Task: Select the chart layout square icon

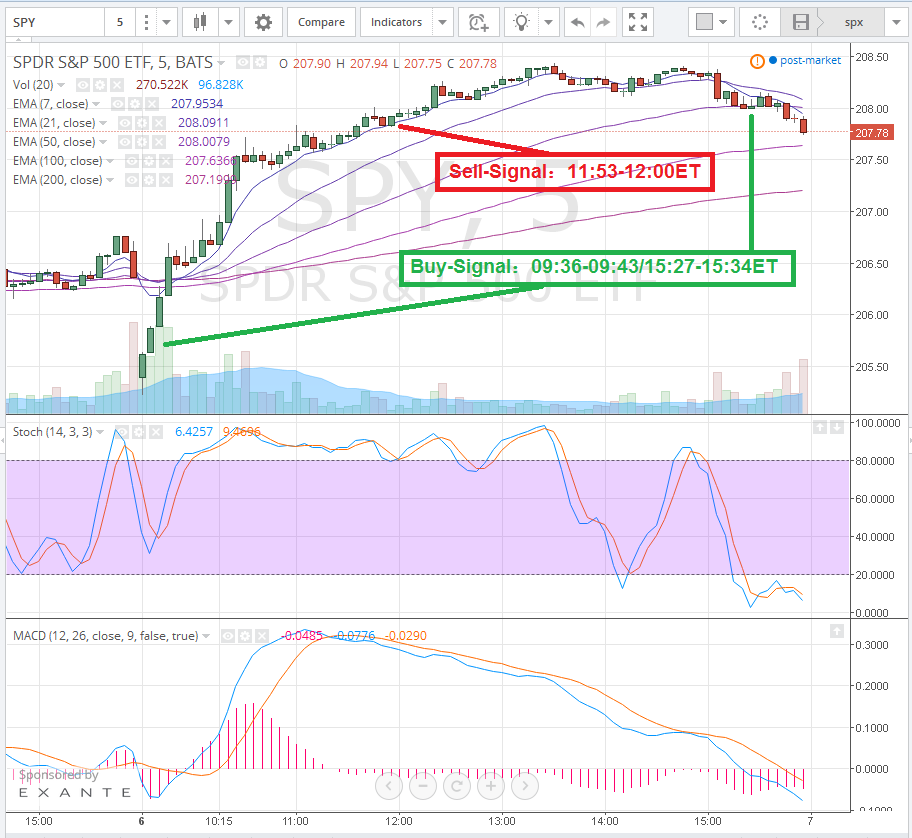Action: (x=705, y=22)
